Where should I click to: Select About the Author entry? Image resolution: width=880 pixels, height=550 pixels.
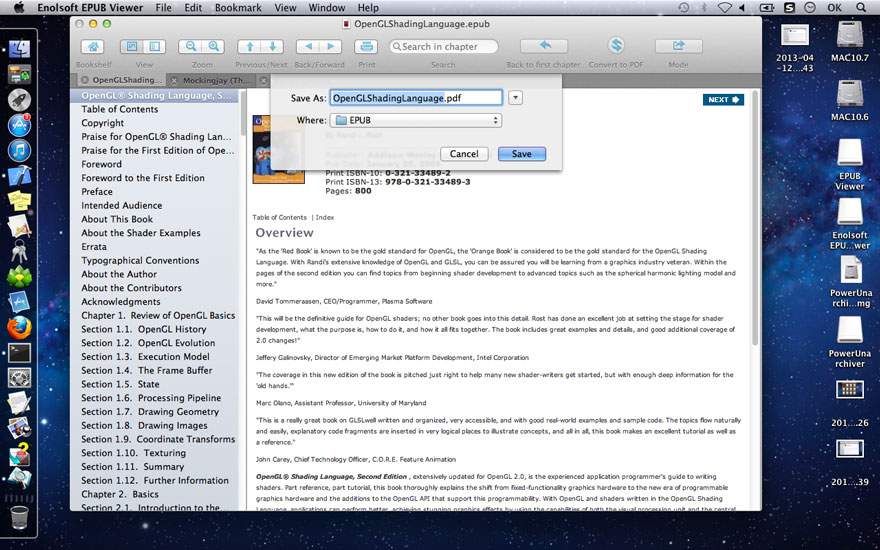(119, 274)
